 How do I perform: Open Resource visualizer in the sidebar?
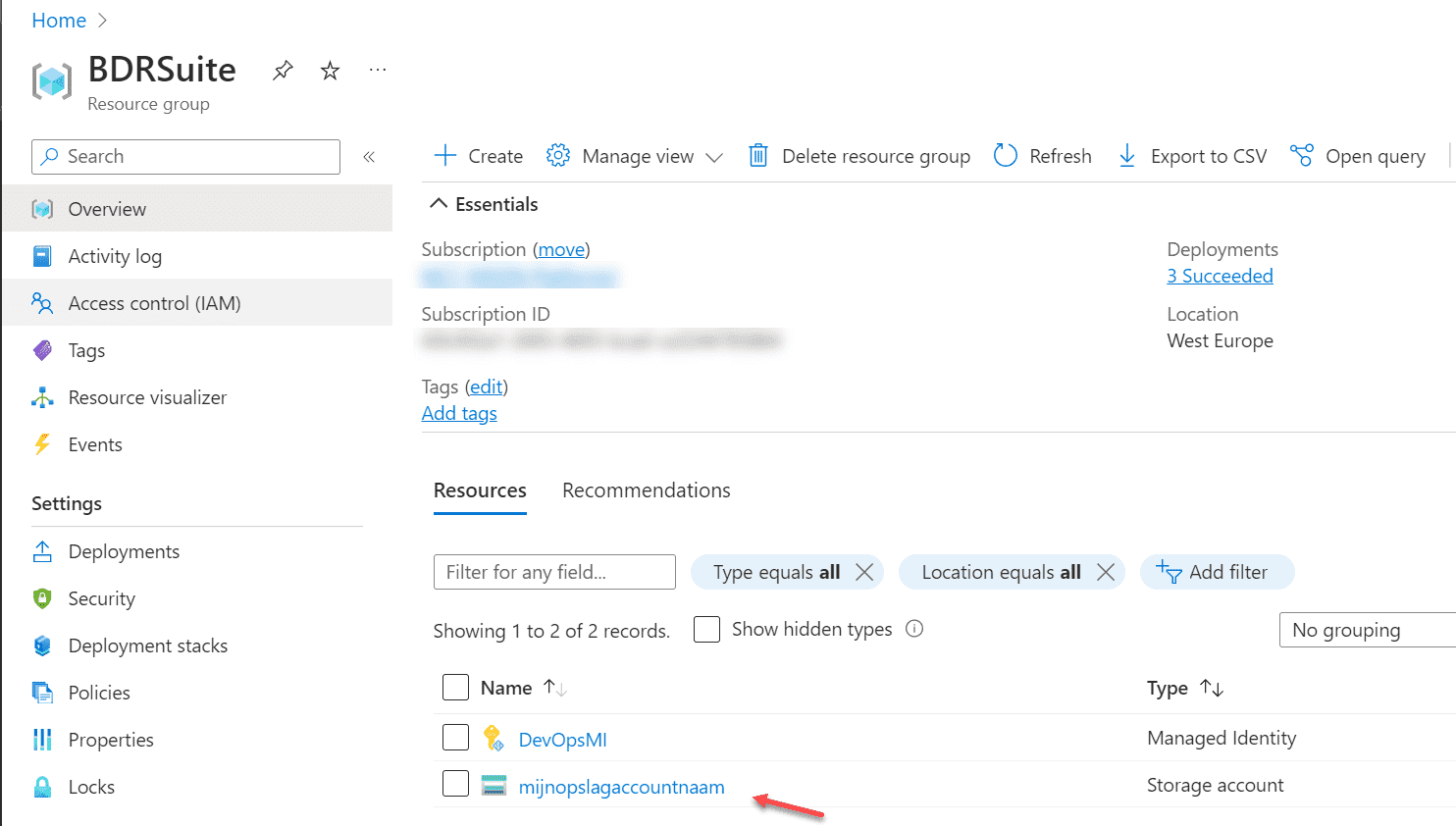(x=197, y=397)
